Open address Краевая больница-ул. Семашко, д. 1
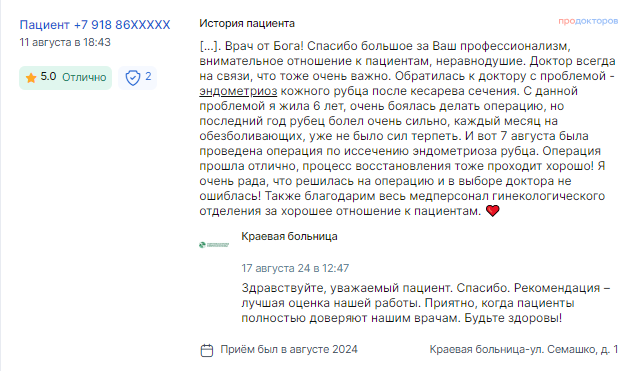633x371 pixels. [x=524, y=350]
